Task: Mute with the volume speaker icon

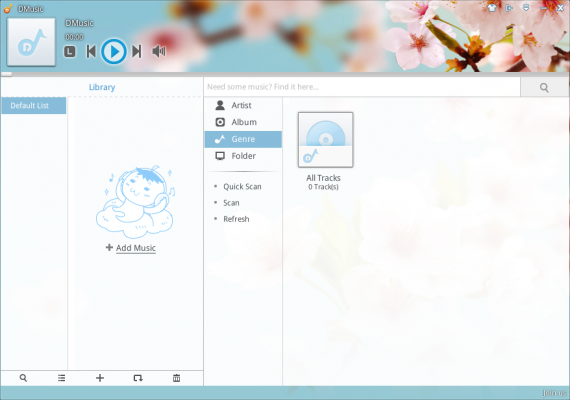Action: (x=159, y=51)
